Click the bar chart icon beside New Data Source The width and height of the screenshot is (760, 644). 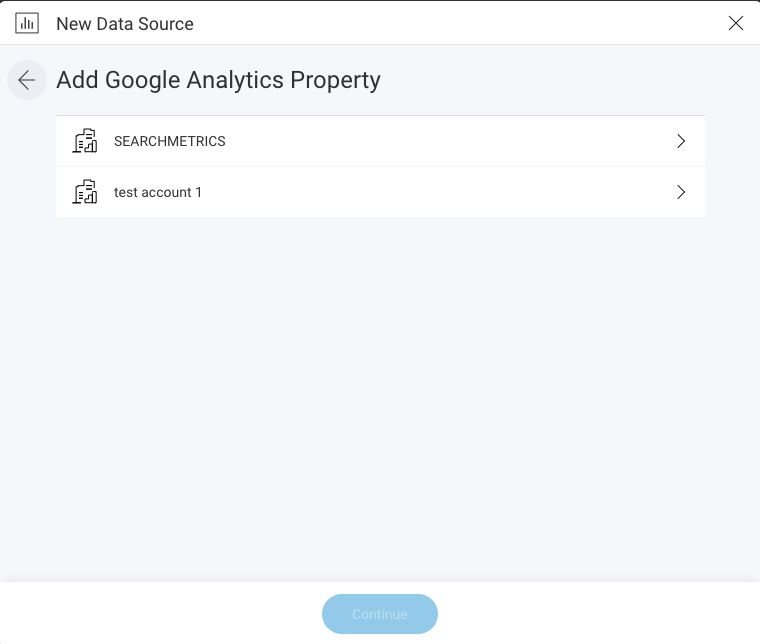pos(27,23)
